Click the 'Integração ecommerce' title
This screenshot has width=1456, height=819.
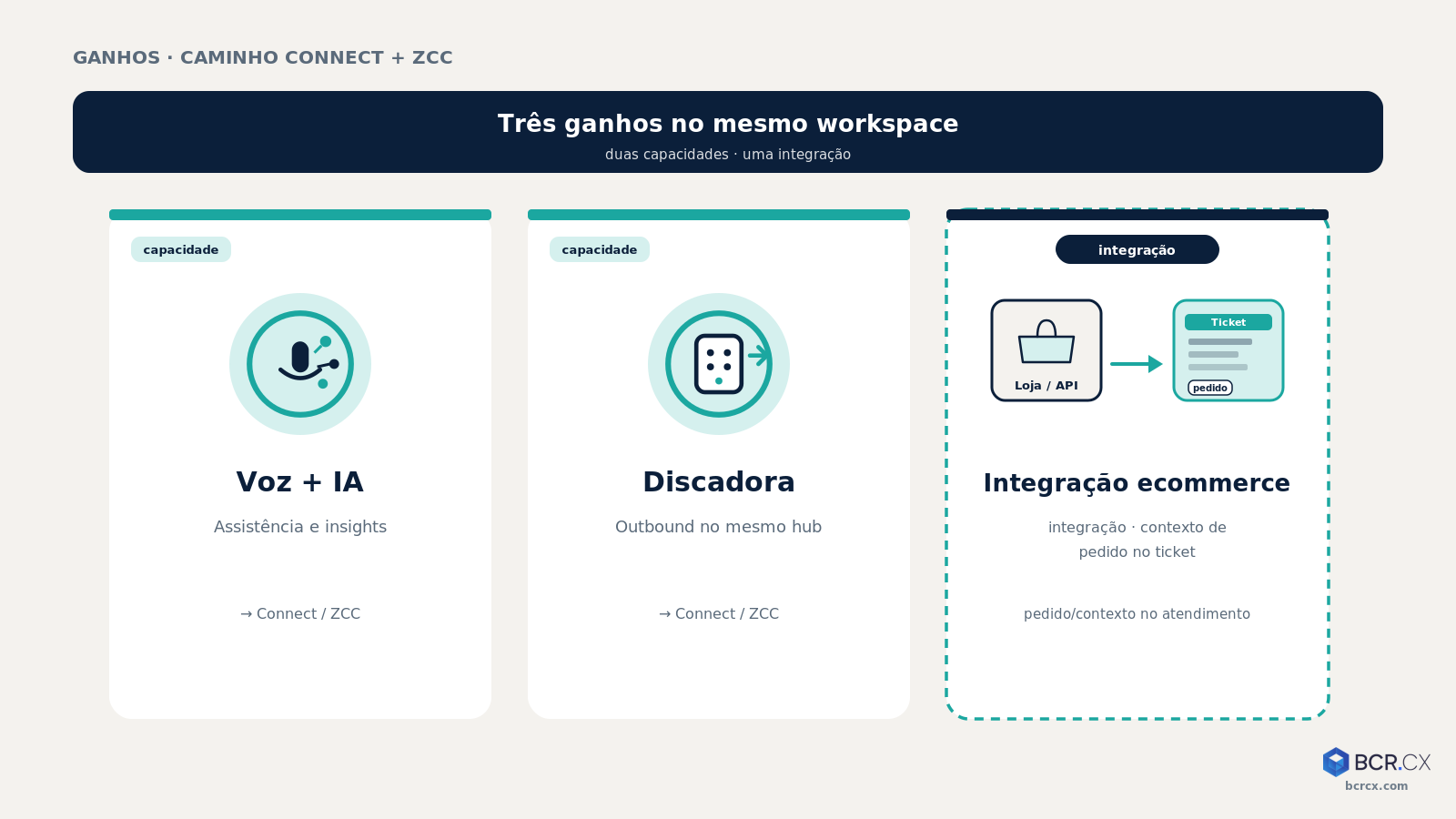coord(1137,483)
